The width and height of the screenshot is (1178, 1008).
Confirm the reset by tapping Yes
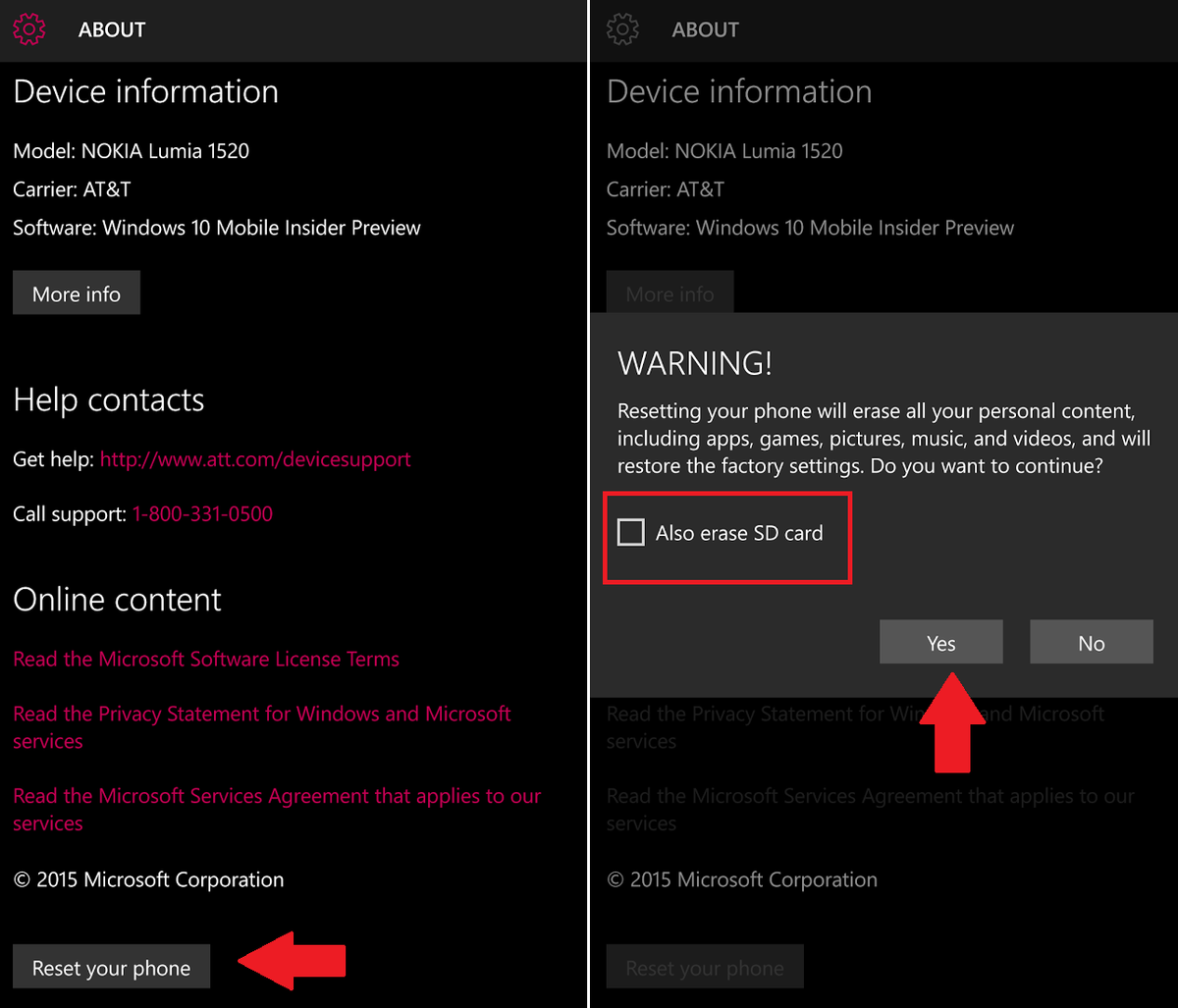(x=940, y=642)
